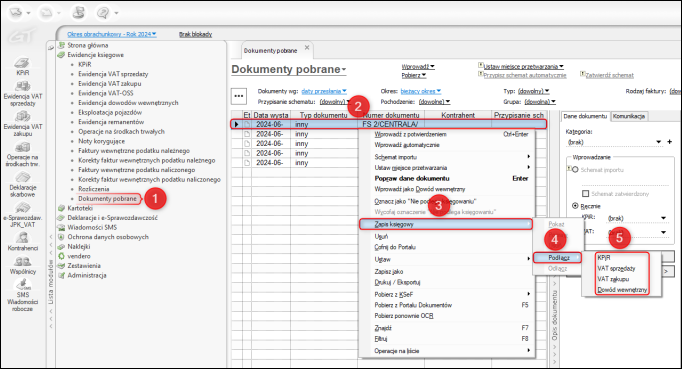Open Okres obrachunkowy - Rok 2024 dropdown
This screenshot has height=369, width=682.
point(112,34)
